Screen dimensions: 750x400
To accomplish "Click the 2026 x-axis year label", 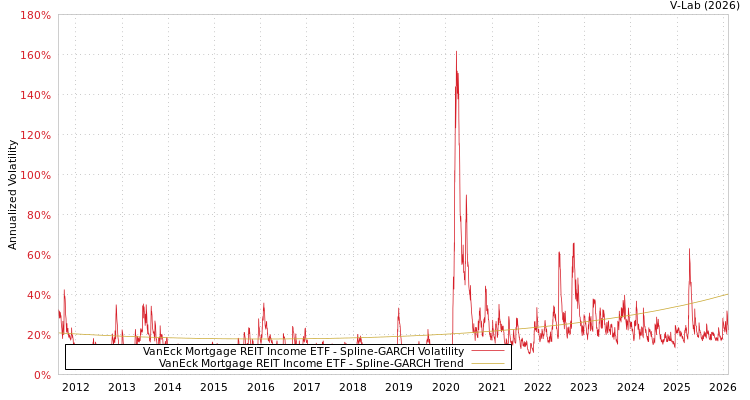I will point(723,387).
